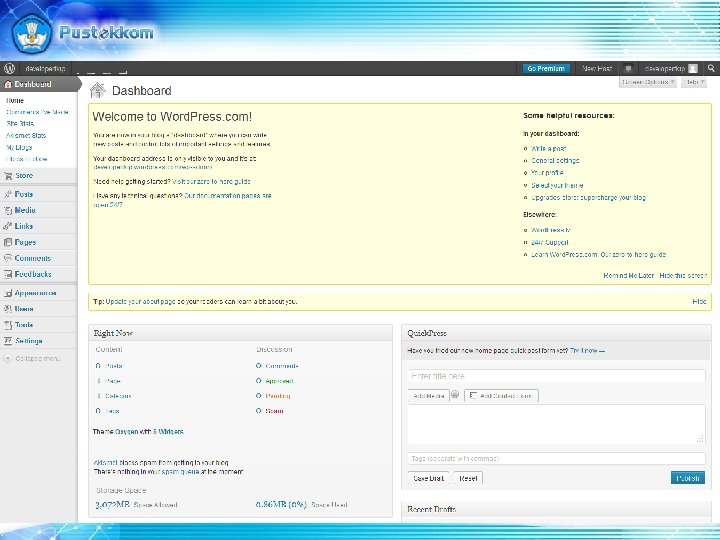This screenshot has width=720, height=540.
Task: Open Comments I've Made submenu item
Action: point(37,112)
